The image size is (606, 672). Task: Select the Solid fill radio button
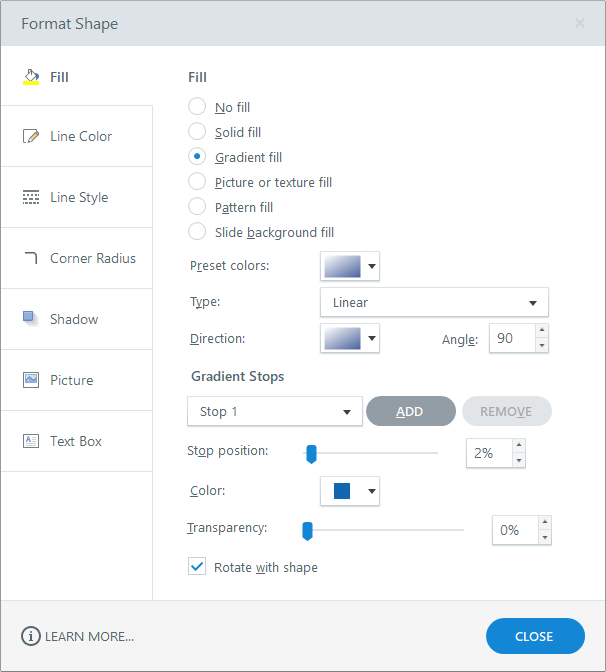pos(197,132)
